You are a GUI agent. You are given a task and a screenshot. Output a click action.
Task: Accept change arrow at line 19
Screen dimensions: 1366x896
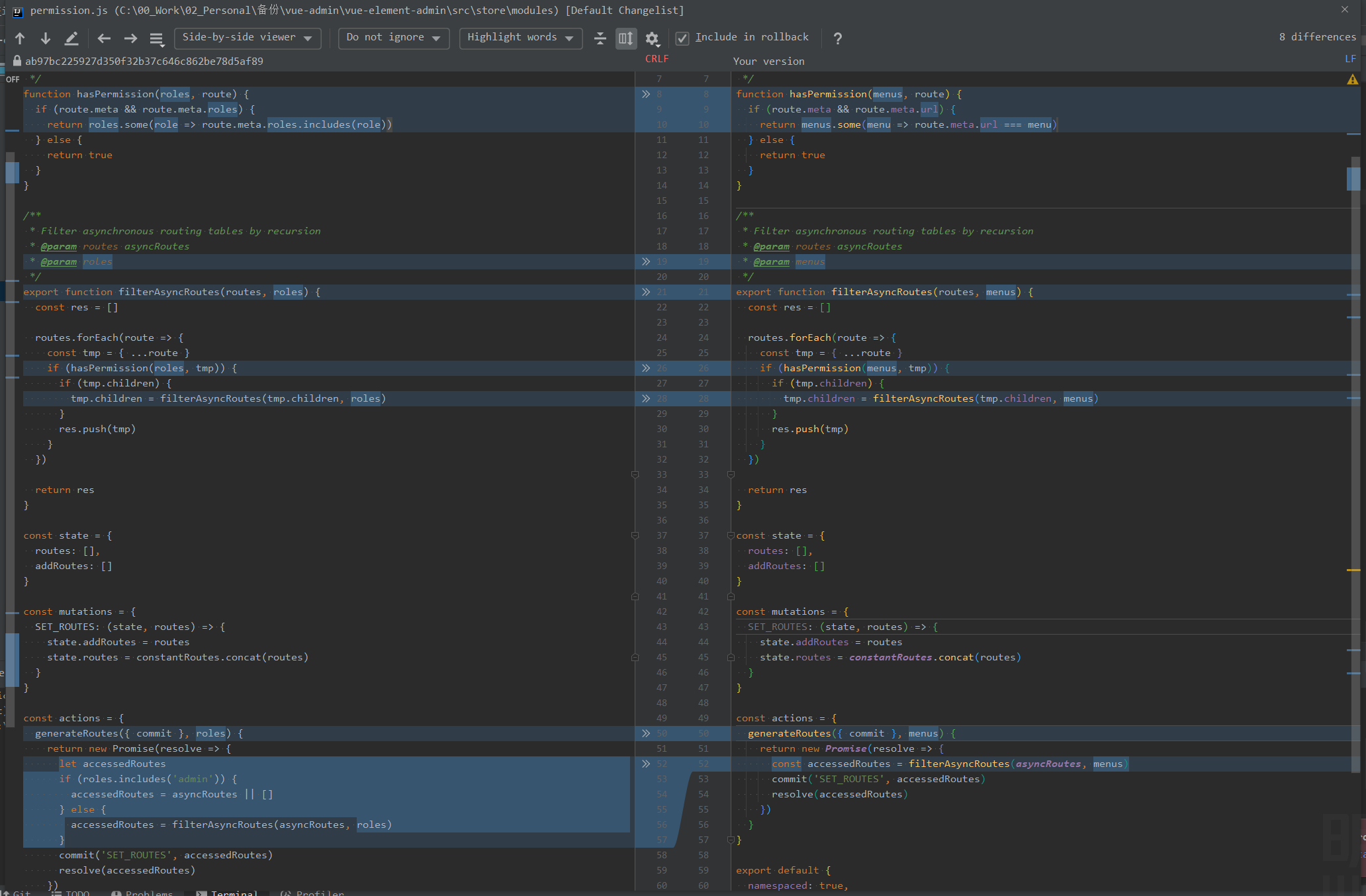[646, 261]
